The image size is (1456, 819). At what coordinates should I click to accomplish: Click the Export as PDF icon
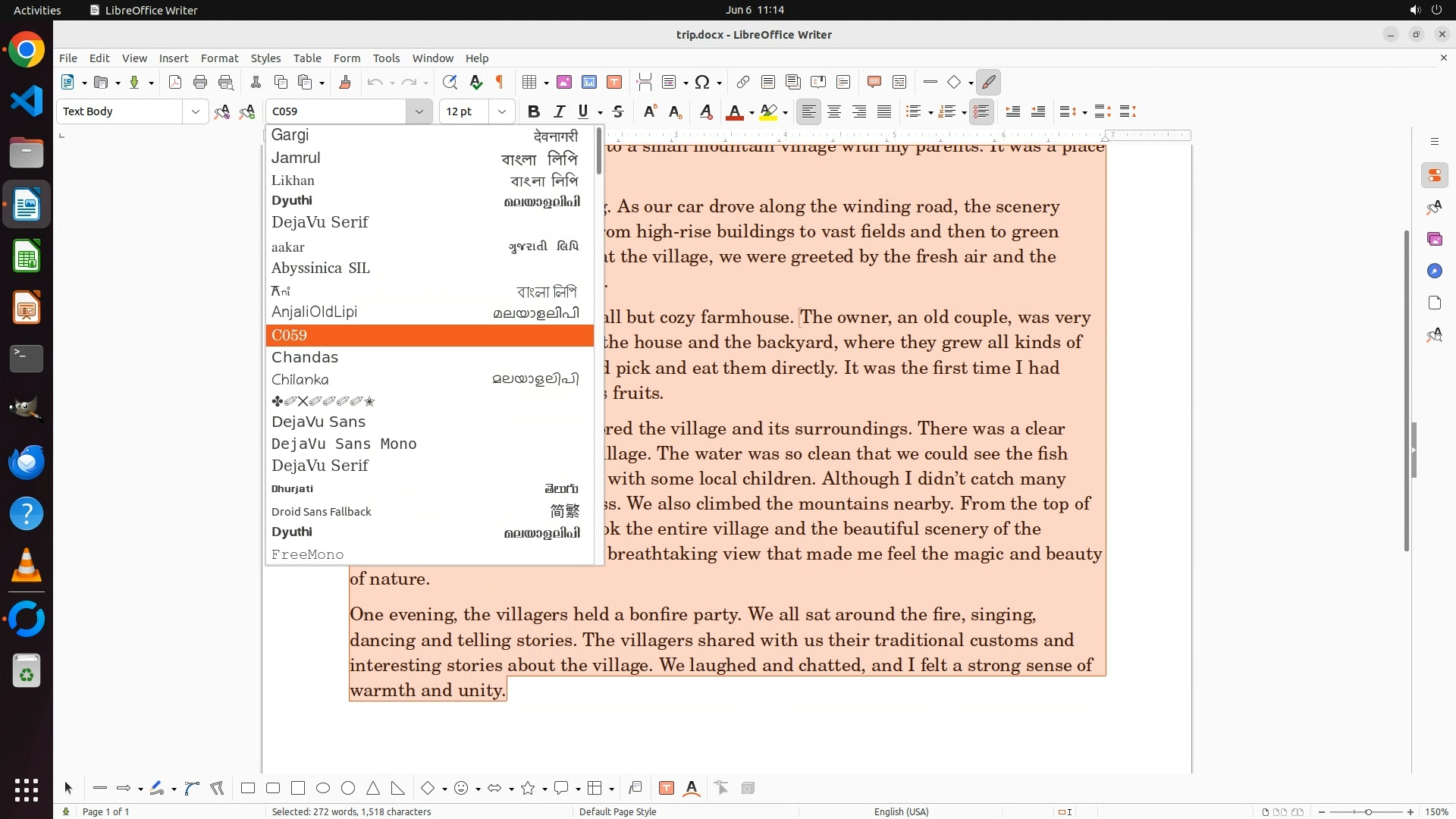coord(175,82)
